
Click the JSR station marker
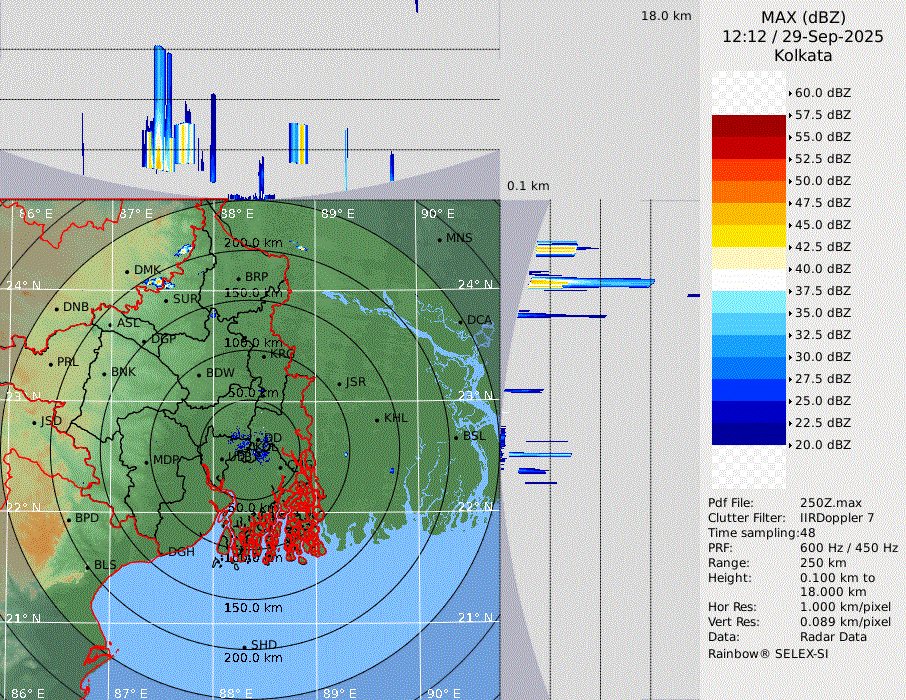(338, 384)
